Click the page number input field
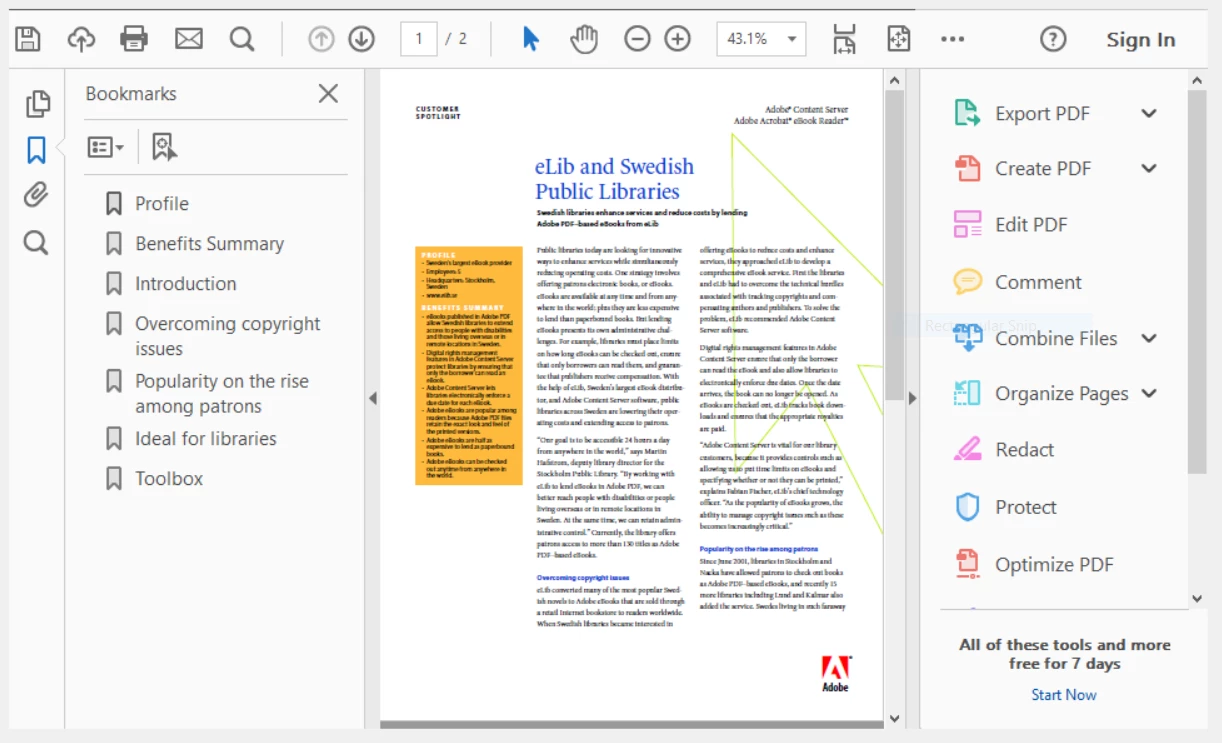 coord(419,39)
